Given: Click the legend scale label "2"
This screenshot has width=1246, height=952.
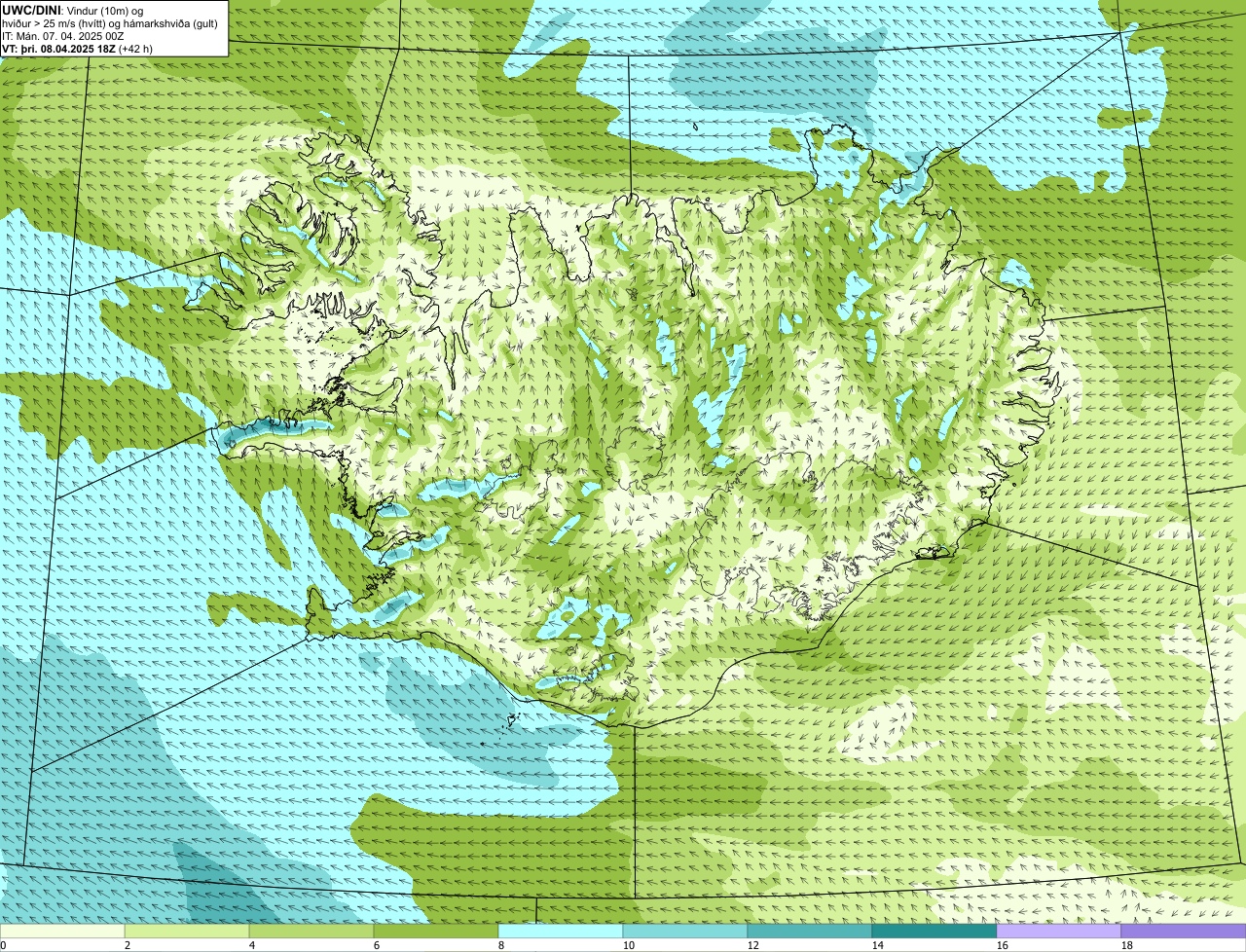Looking at the screenshot, I should 128,945.
